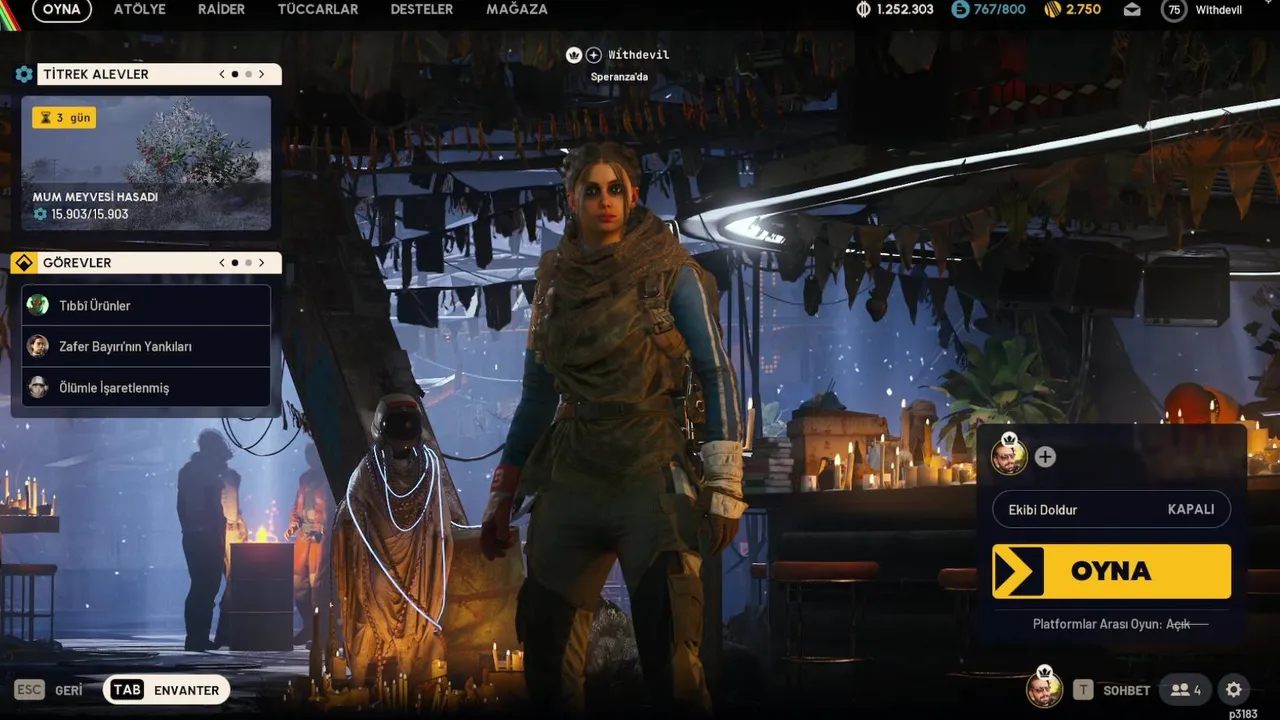The height and width of the screenshot is (720, 1280).
Task: Click the T chat key icon
Action: pyautogui.click(x=1083, y=690)
